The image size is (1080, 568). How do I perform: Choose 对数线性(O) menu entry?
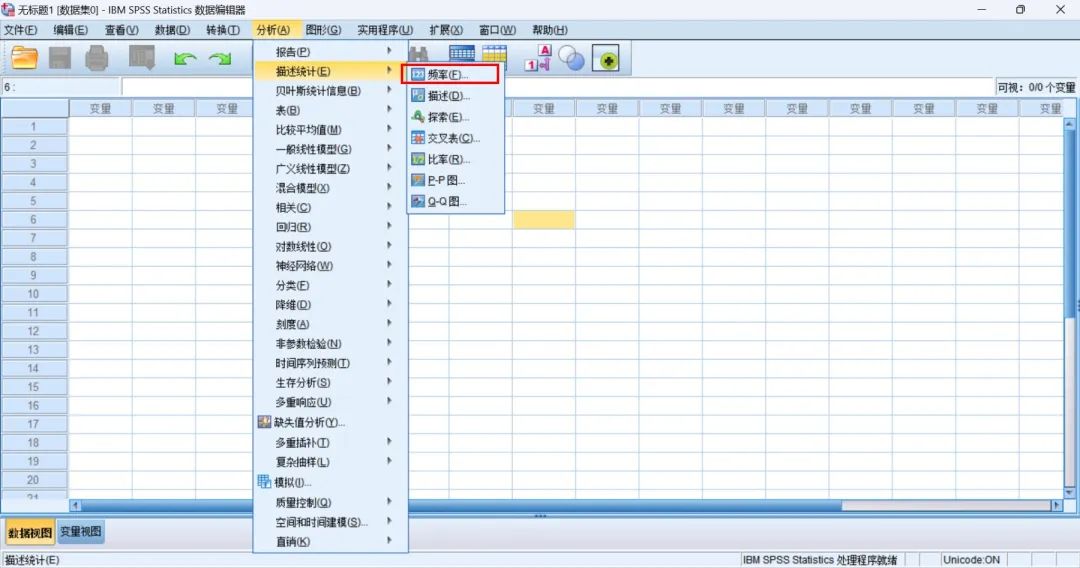pos(331,246)
